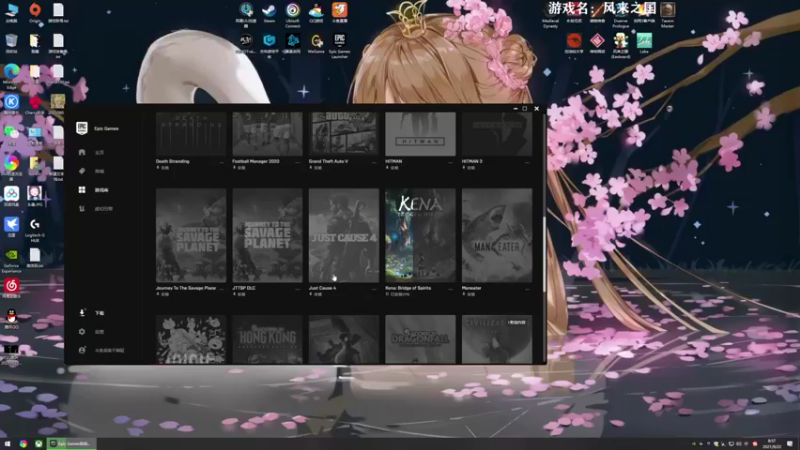800x450 pixels.
Task: Click the Epic Games taskbar button
Action: 71,443
